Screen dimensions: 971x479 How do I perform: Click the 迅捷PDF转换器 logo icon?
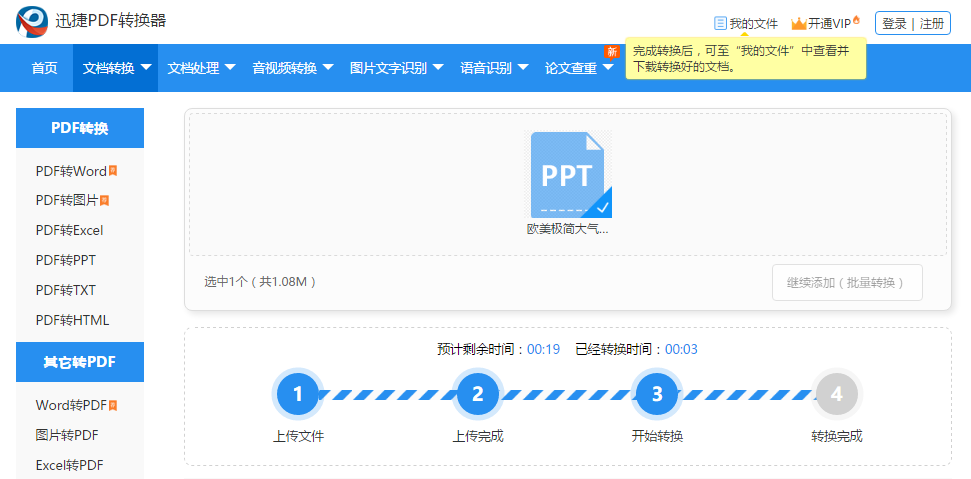coord(32,22)
